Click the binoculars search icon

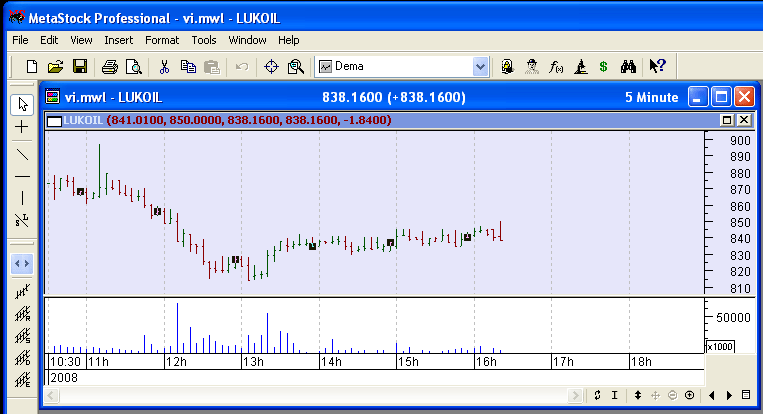click(x=628, y=67)
